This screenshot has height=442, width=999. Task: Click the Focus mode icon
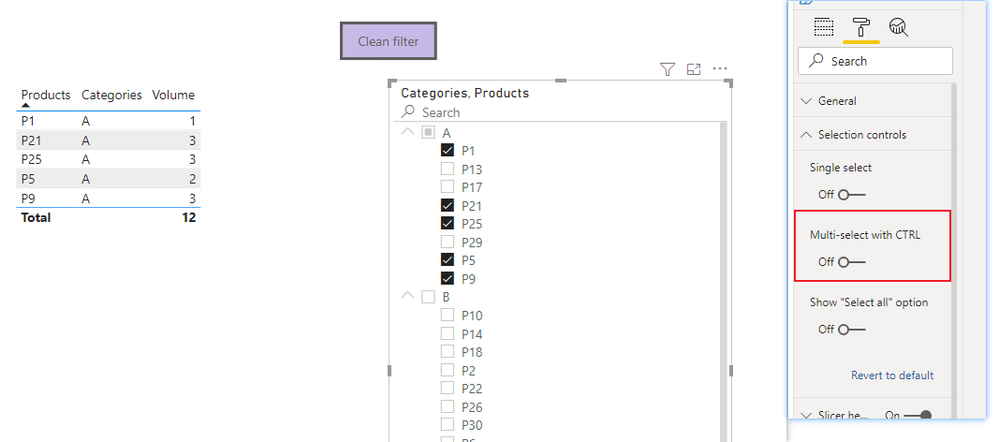tap(694, 69)
